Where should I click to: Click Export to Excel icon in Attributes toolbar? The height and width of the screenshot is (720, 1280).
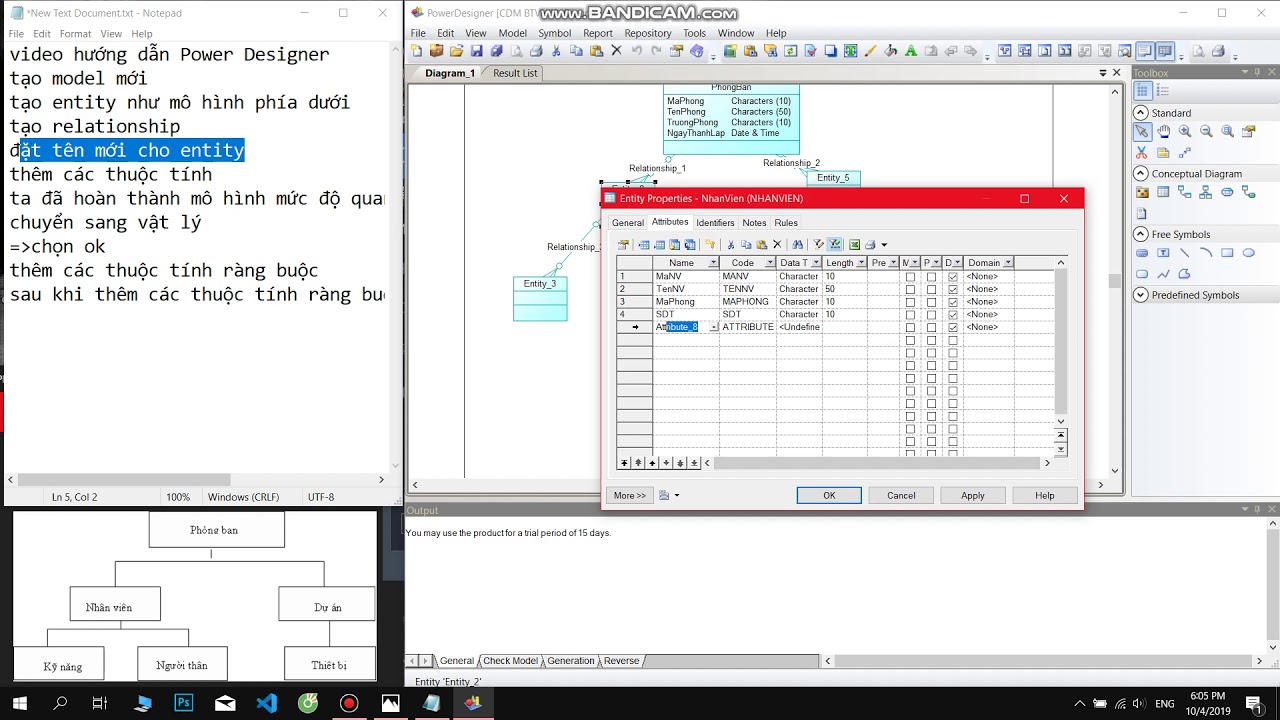[x=855, y=244]
